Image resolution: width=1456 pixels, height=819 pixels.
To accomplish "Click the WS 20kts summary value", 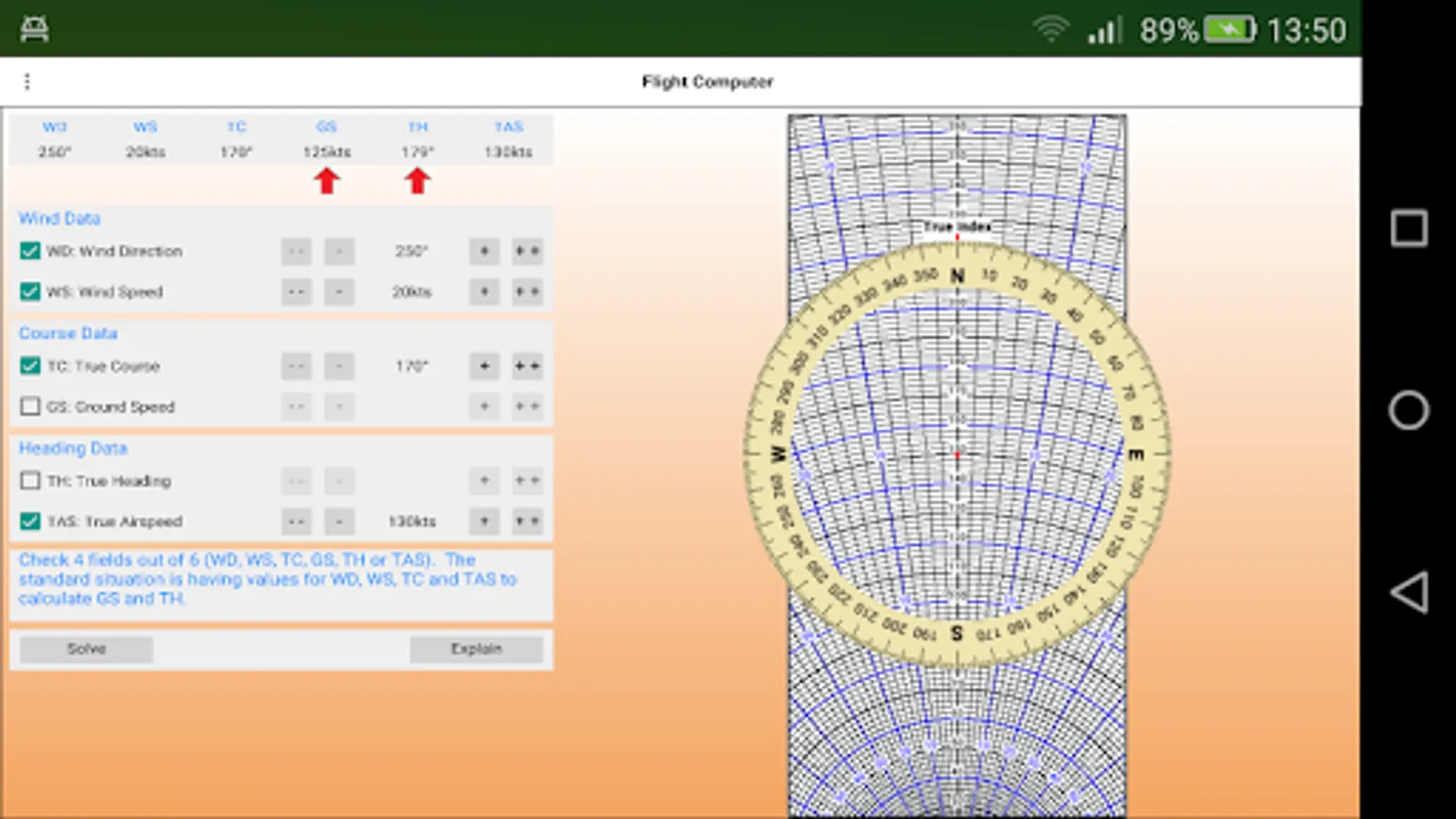I will 146,151.
